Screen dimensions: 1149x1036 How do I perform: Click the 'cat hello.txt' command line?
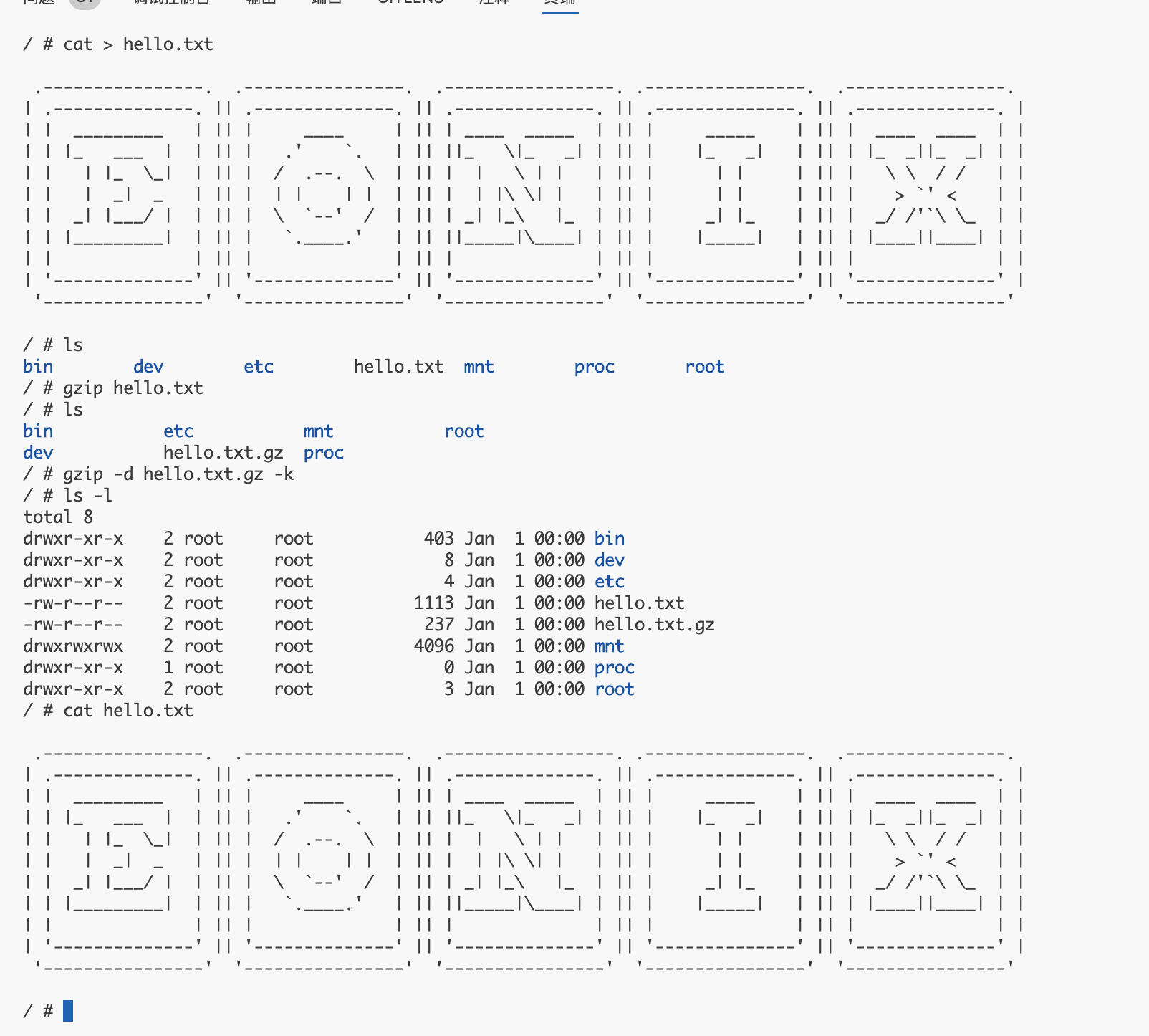click(128, 711)
